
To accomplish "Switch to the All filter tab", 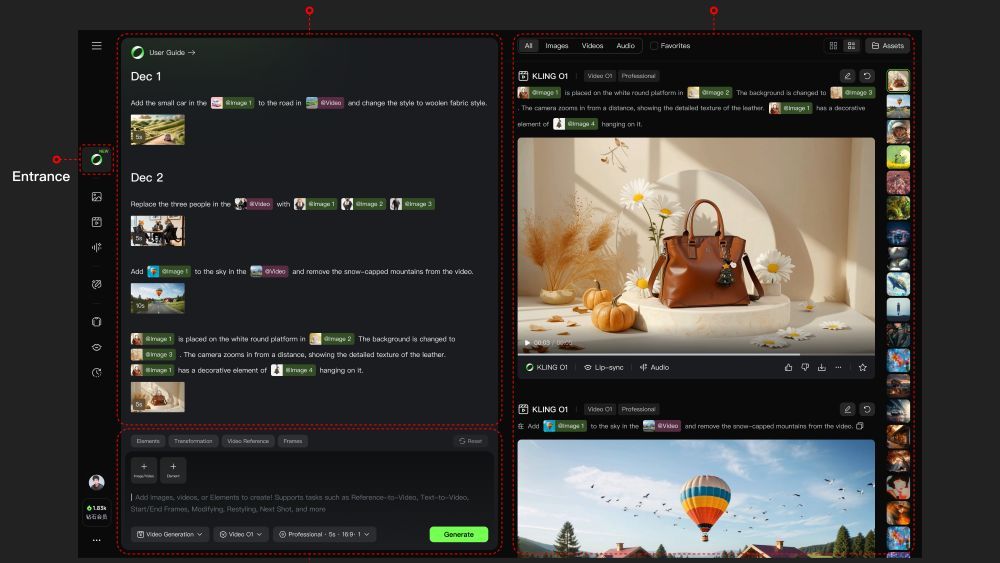I will (x=528, y=46).
